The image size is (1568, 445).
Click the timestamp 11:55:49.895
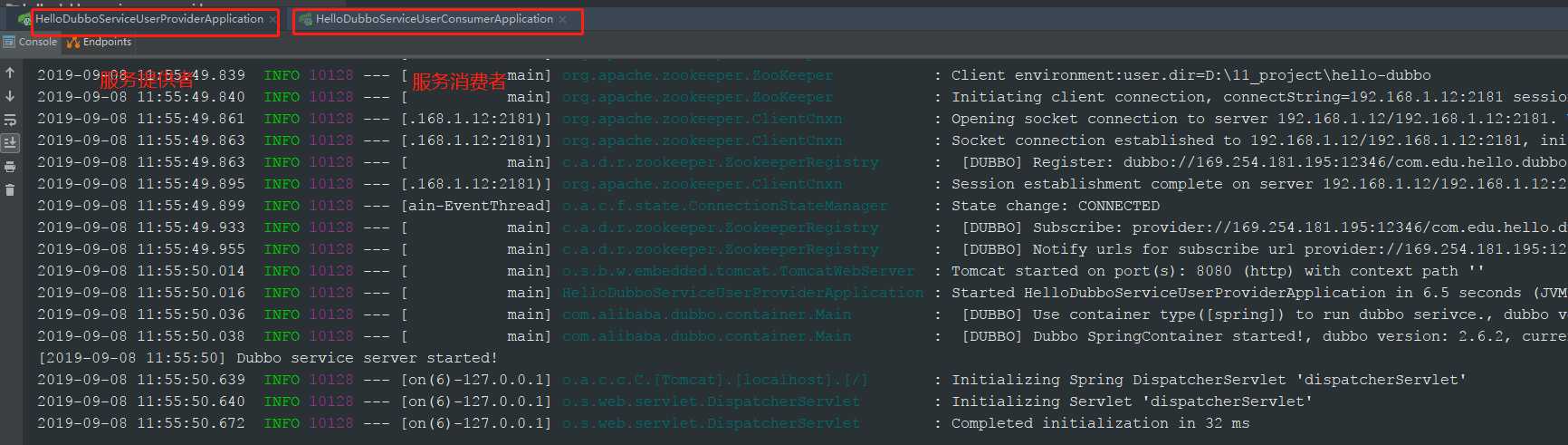(x=191, y=184)
